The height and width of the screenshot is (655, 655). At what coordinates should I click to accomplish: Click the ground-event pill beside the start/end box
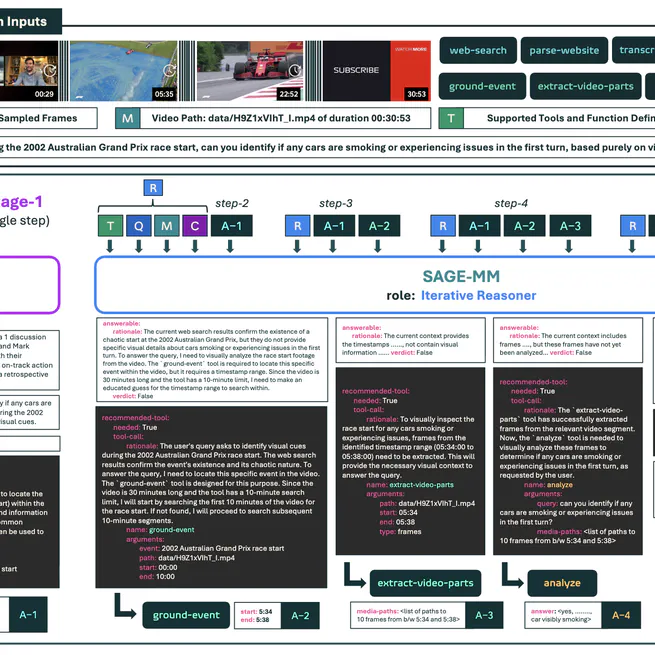(x=186, y=615)
